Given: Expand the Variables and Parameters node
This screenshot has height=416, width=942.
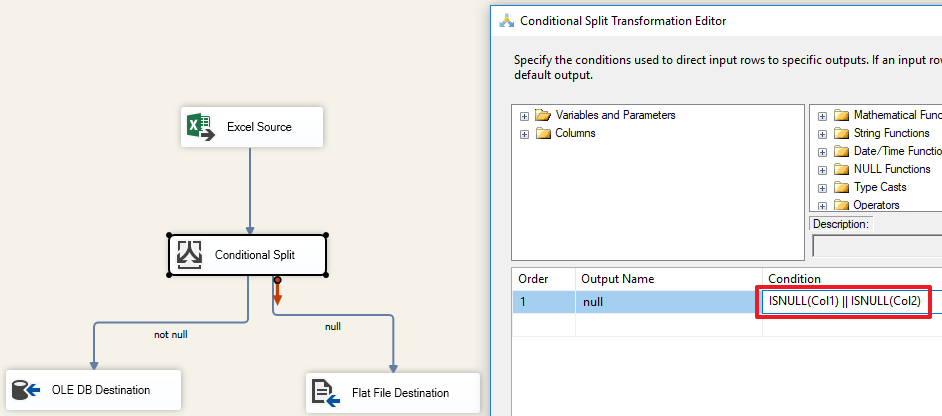Looking at the screenshot, I should (x=524, y=116).
